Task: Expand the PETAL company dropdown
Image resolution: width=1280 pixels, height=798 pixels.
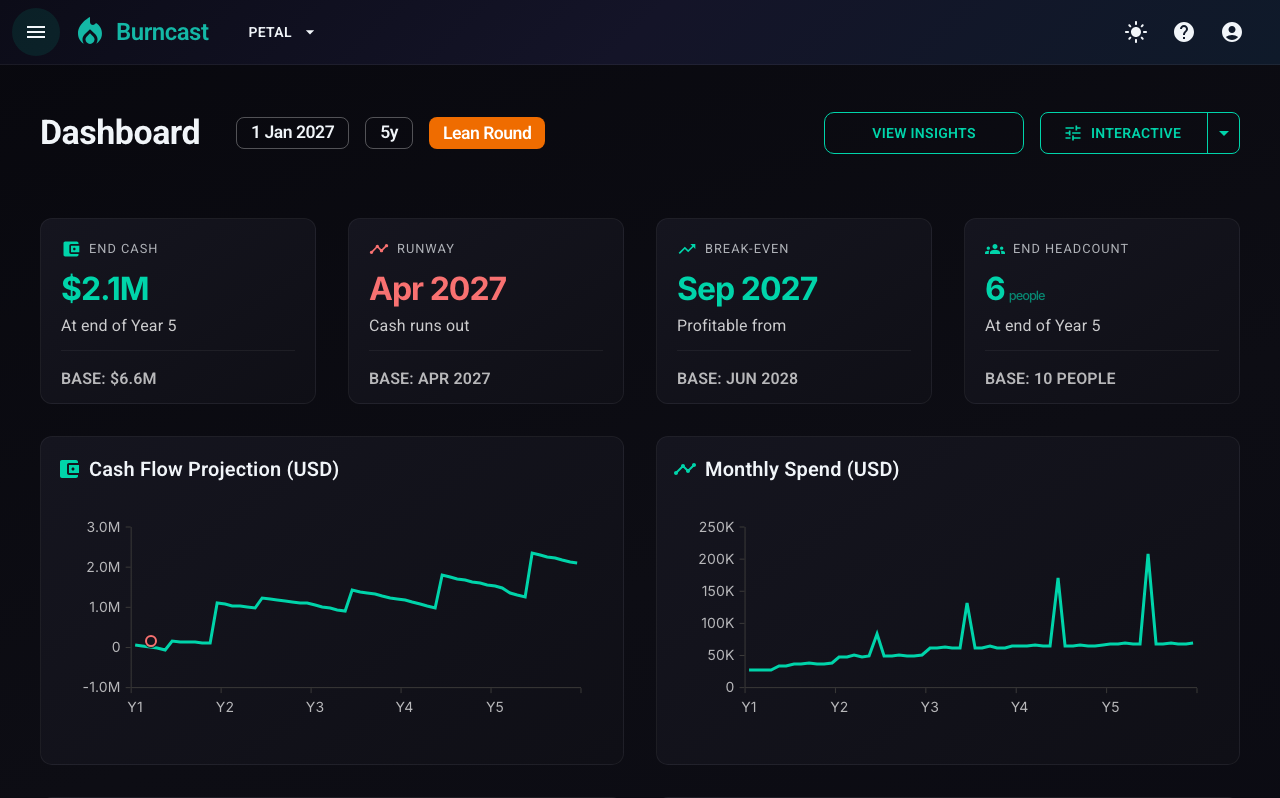Action: (x=282, y=32)
